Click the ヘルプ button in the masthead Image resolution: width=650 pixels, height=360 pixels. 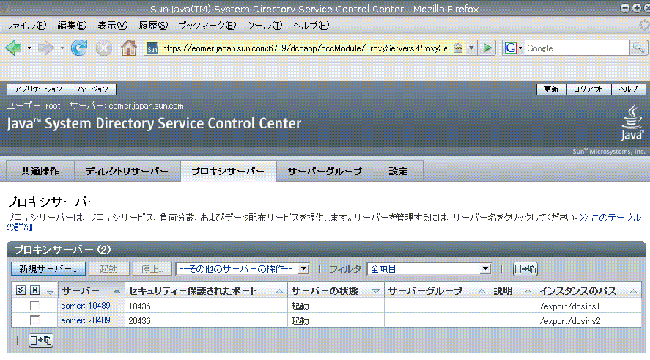pos(628,89)
